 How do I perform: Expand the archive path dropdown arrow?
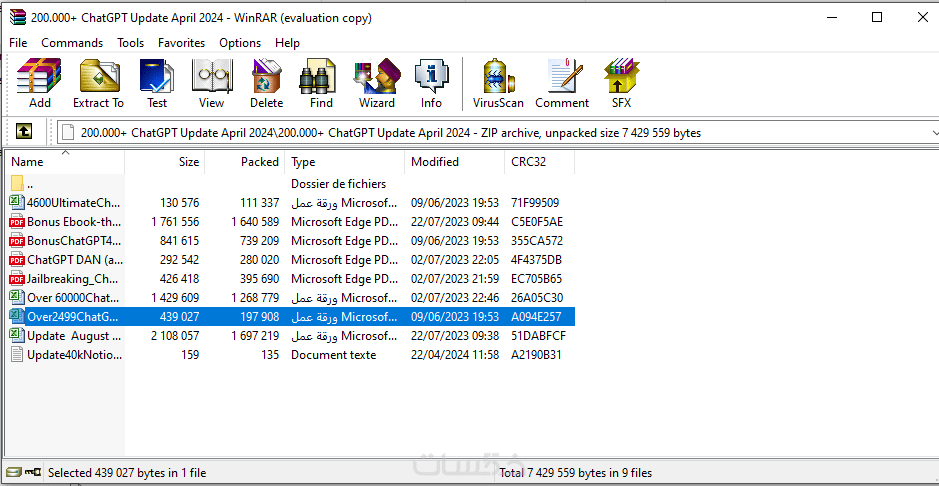[935, 132]
